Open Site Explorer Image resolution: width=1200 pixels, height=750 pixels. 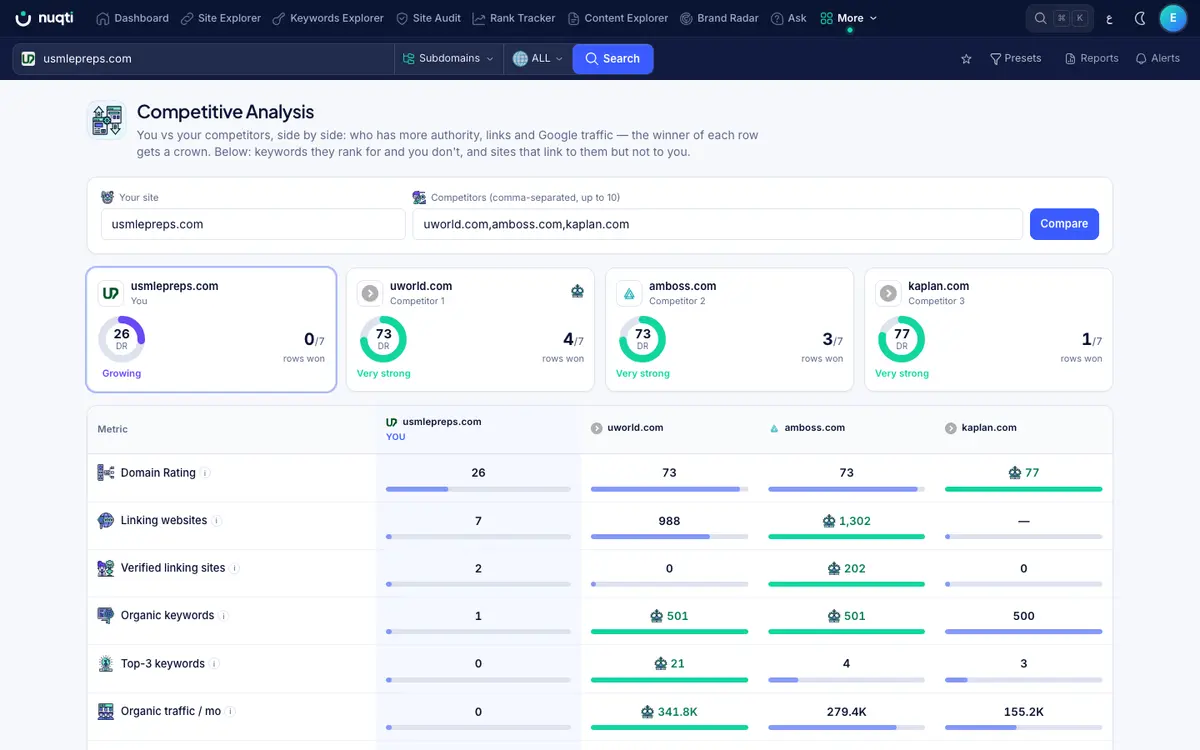pyautogui.click(x=221, y=18)
